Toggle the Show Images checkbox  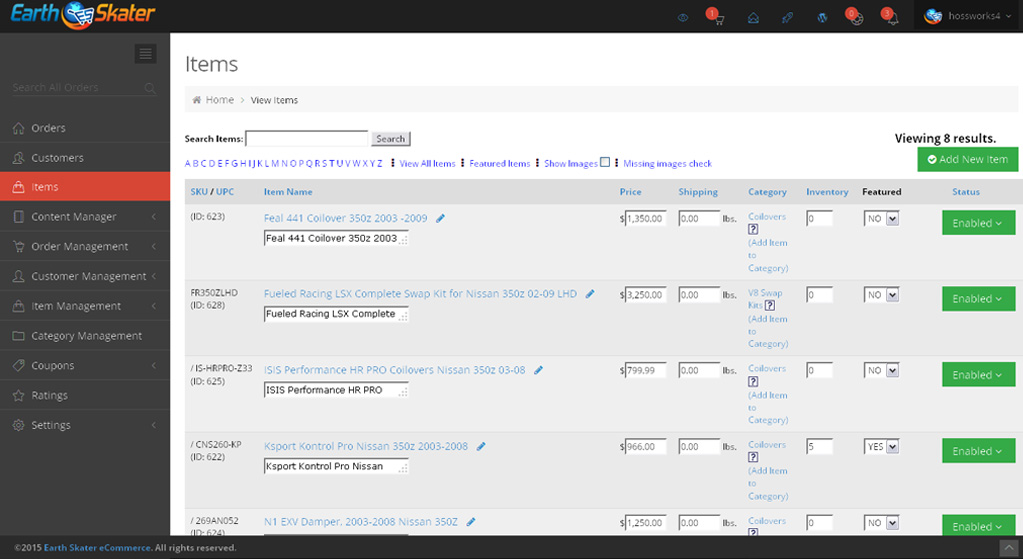coord(605,162)
